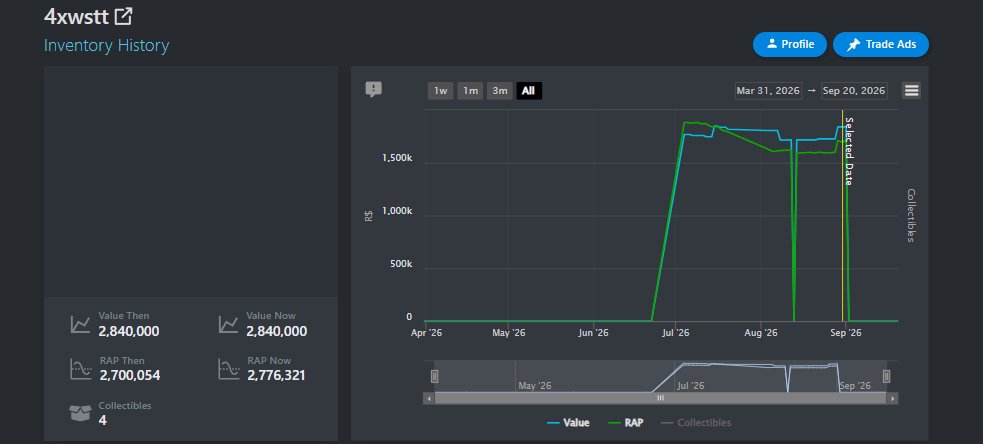This screenshot has width=983, height=444.
Task: Edit the Mar 31, 2026 start date
Action: pos(769,91)
